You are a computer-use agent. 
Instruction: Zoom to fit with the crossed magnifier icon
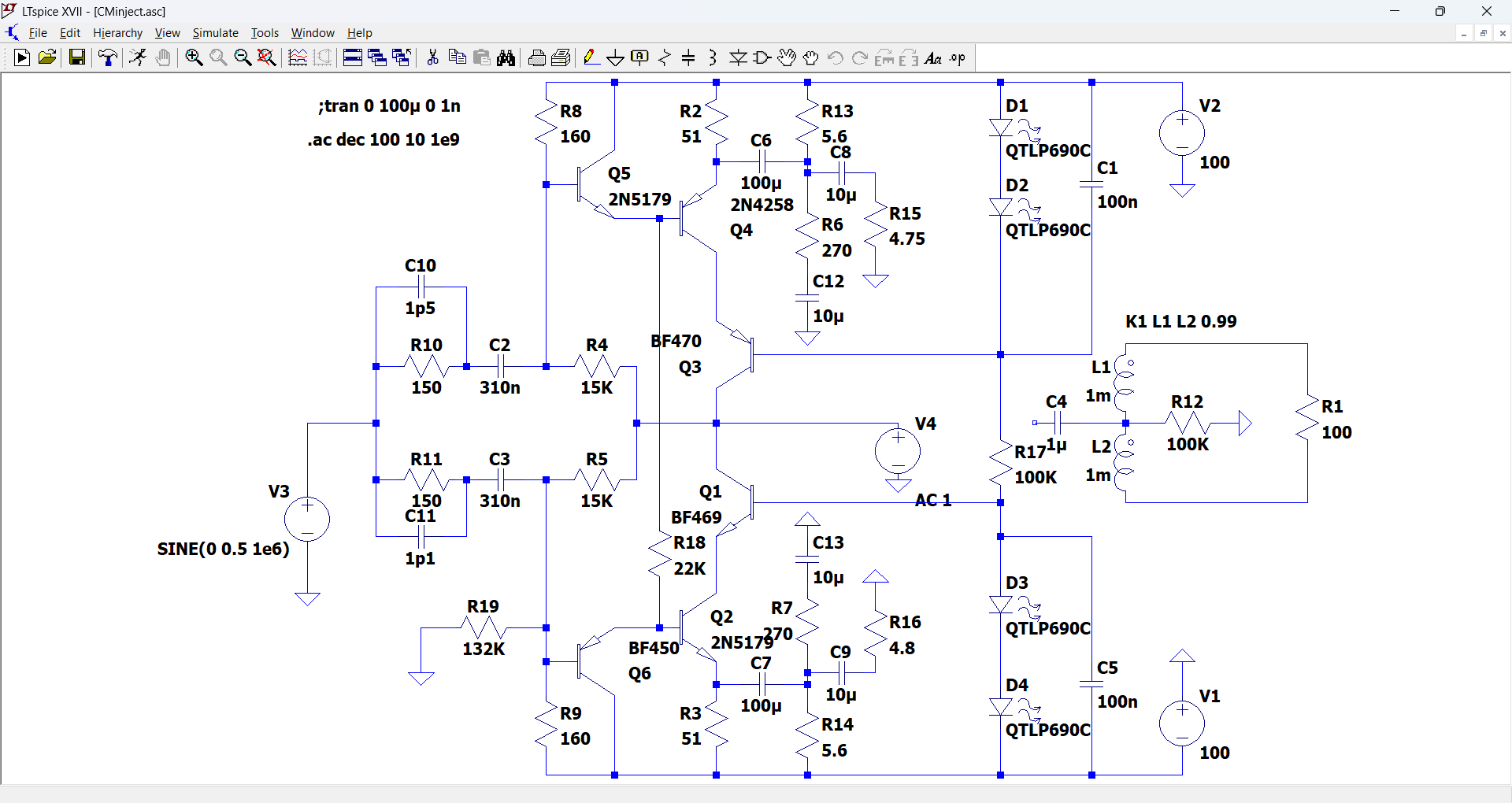click(x=267, y=57)
